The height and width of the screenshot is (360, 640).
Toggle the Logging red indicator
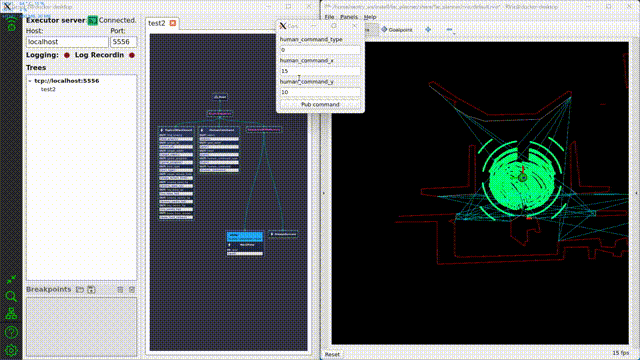click(67, 55)
